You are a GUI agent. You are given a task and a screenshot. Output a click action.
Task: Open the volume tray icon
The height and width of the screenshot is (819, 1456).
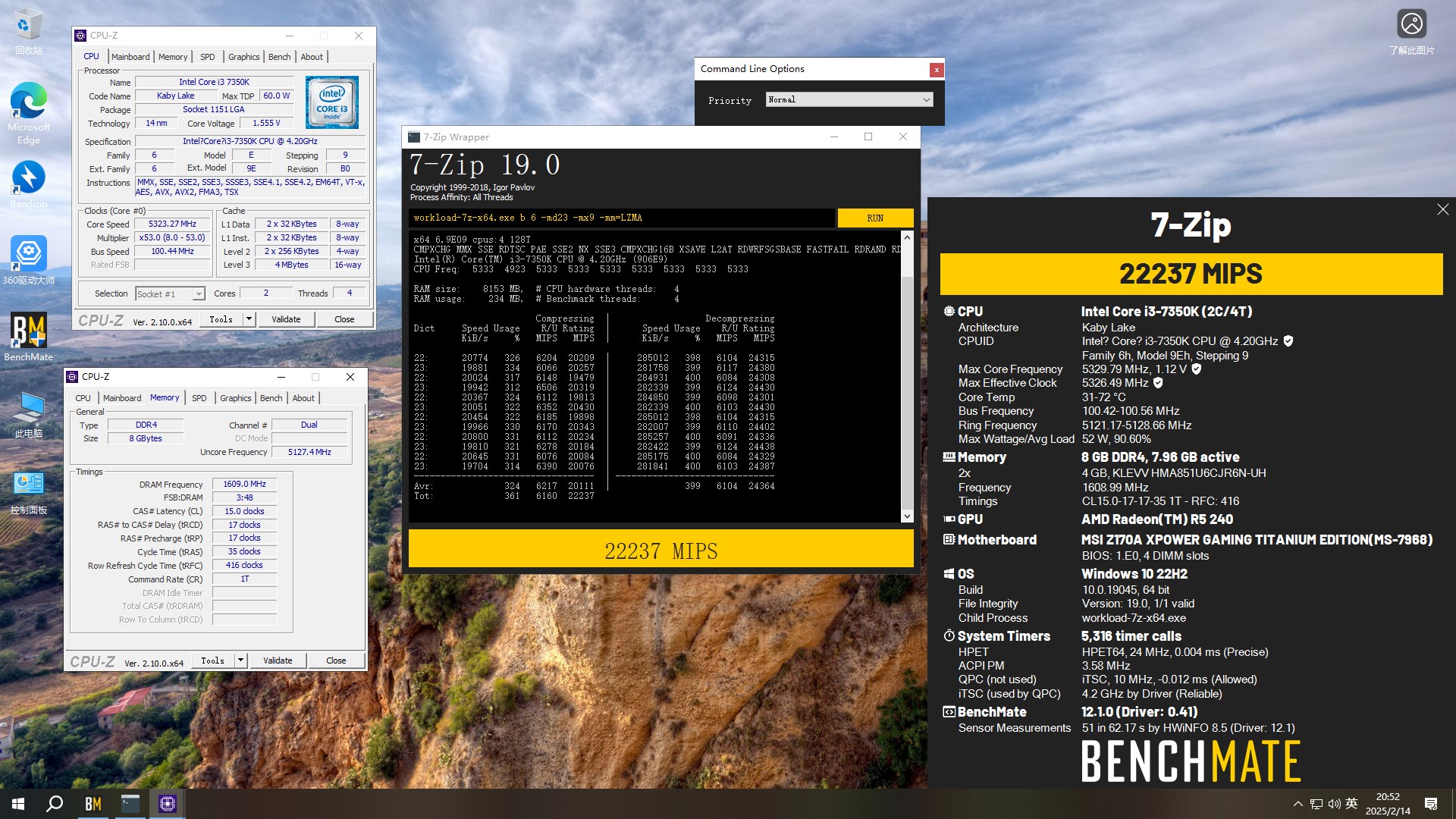point(1334,804)
